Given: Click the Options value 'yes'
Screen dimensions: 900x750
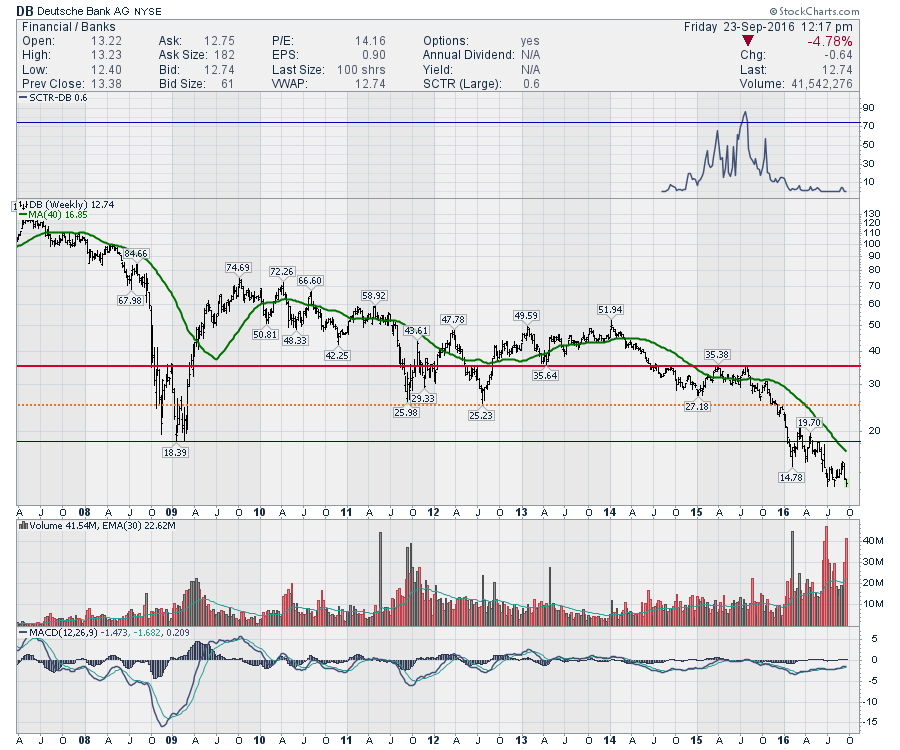Looking at the screenshot, I should click(530, 41).
